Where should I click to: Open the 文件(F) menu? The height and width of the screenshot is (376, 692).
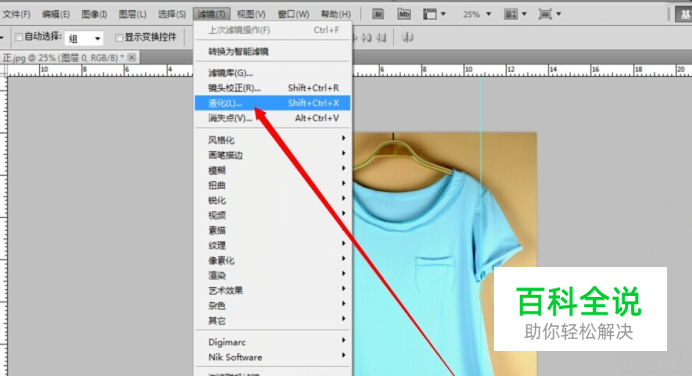[x=16, y=14]
